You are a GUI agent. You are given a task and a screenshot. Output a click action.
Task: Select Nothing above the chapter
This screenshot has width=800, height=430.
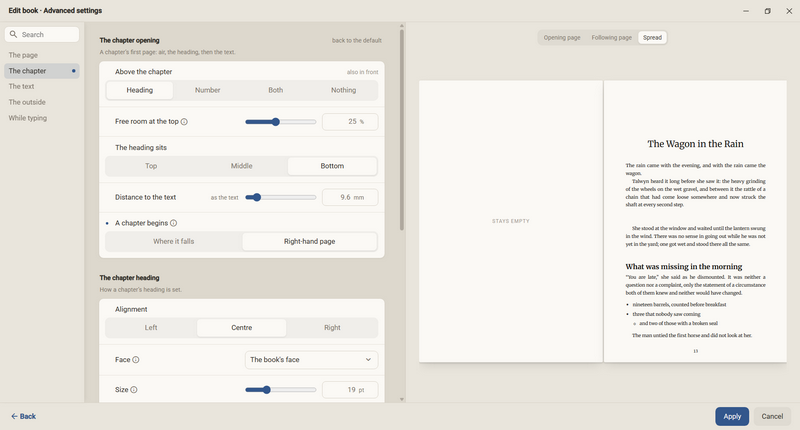[343, 90]
